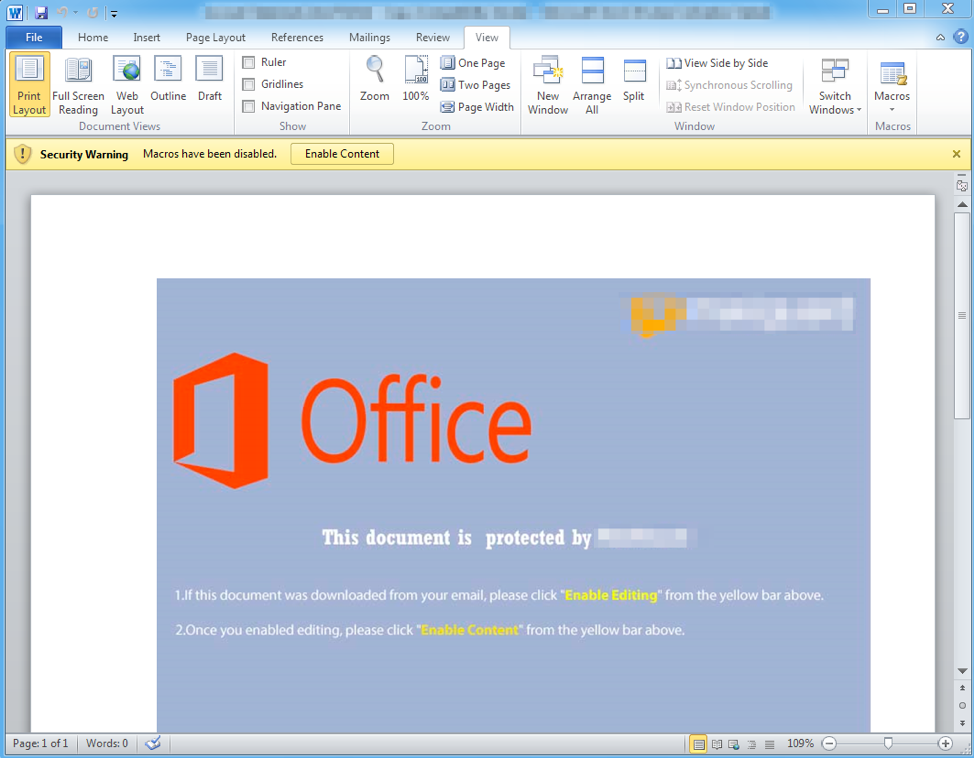This screenshot has height=758, width=974.
Task: Select Two Pages zoom option
Action: [475, 84]
